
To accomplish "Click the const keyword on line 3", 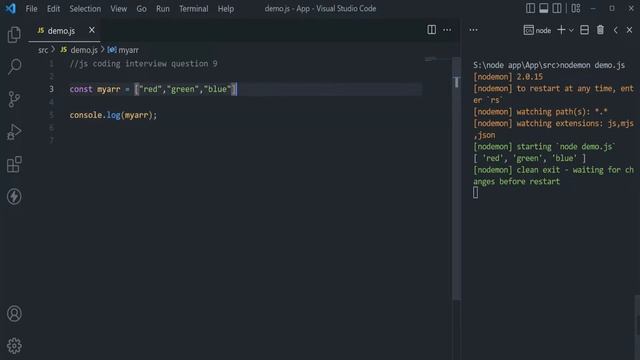I will point(81,89).
